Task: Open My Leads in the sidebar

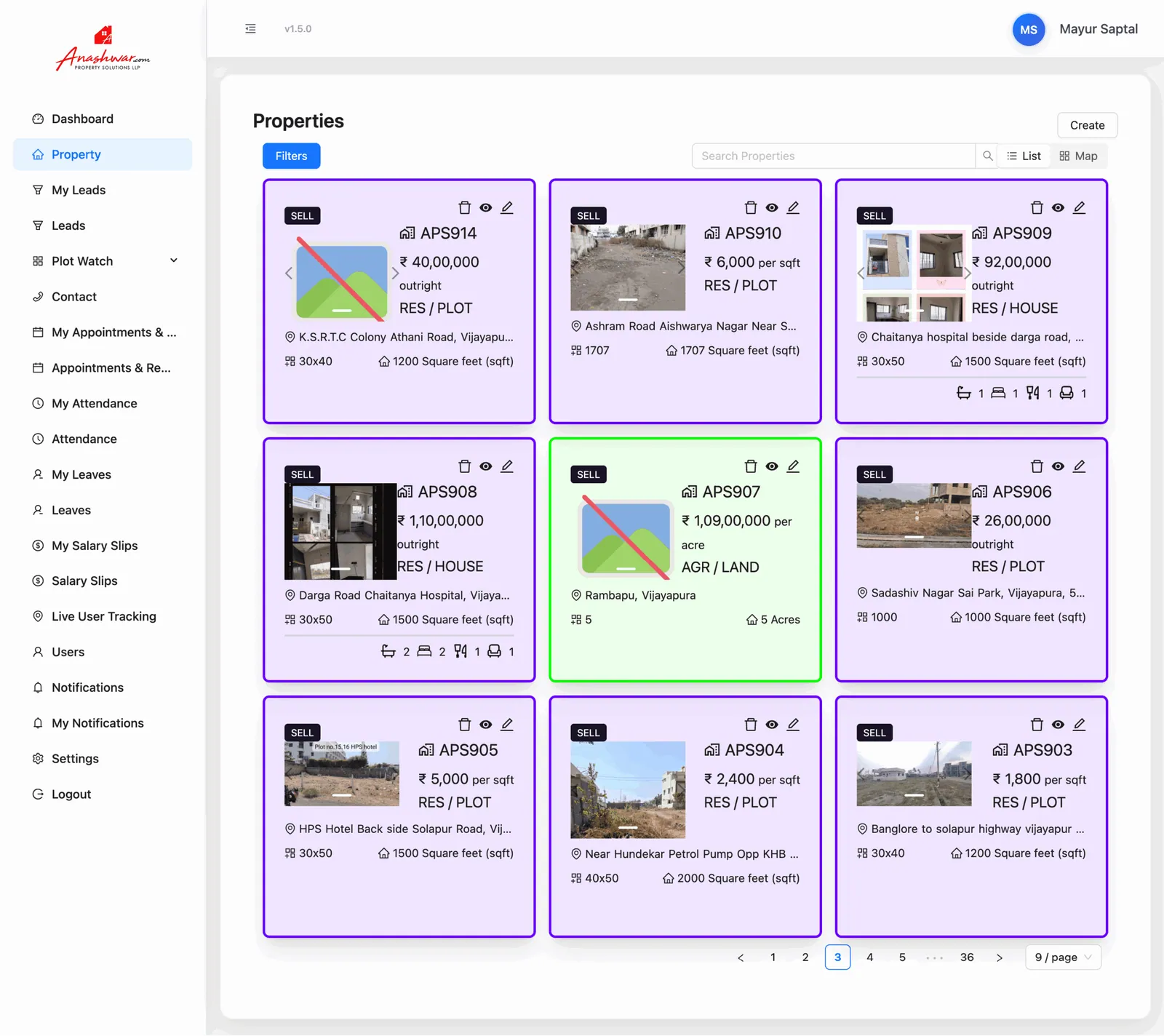Action: click(x=103, y=190)
